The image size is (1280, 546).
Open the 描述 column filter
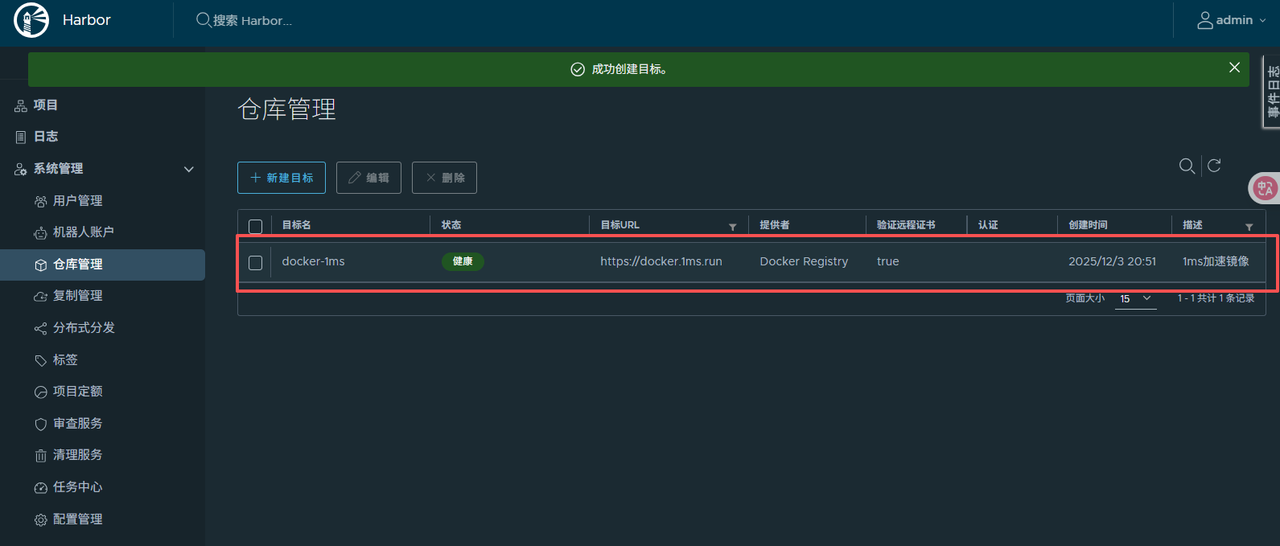pos(1249,227)
